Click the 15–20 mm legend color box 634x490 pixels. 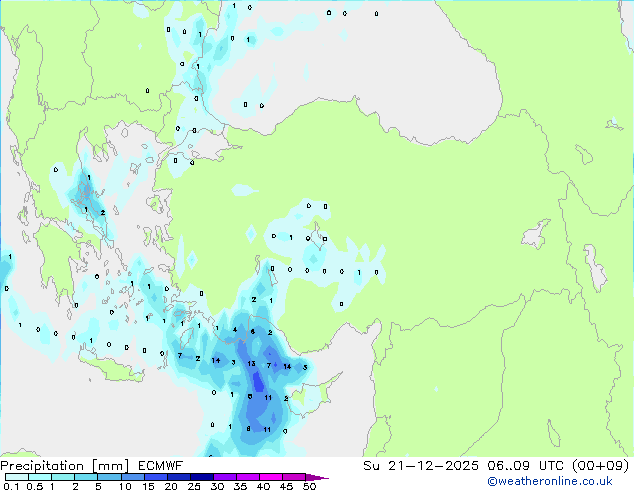(155, 477)
